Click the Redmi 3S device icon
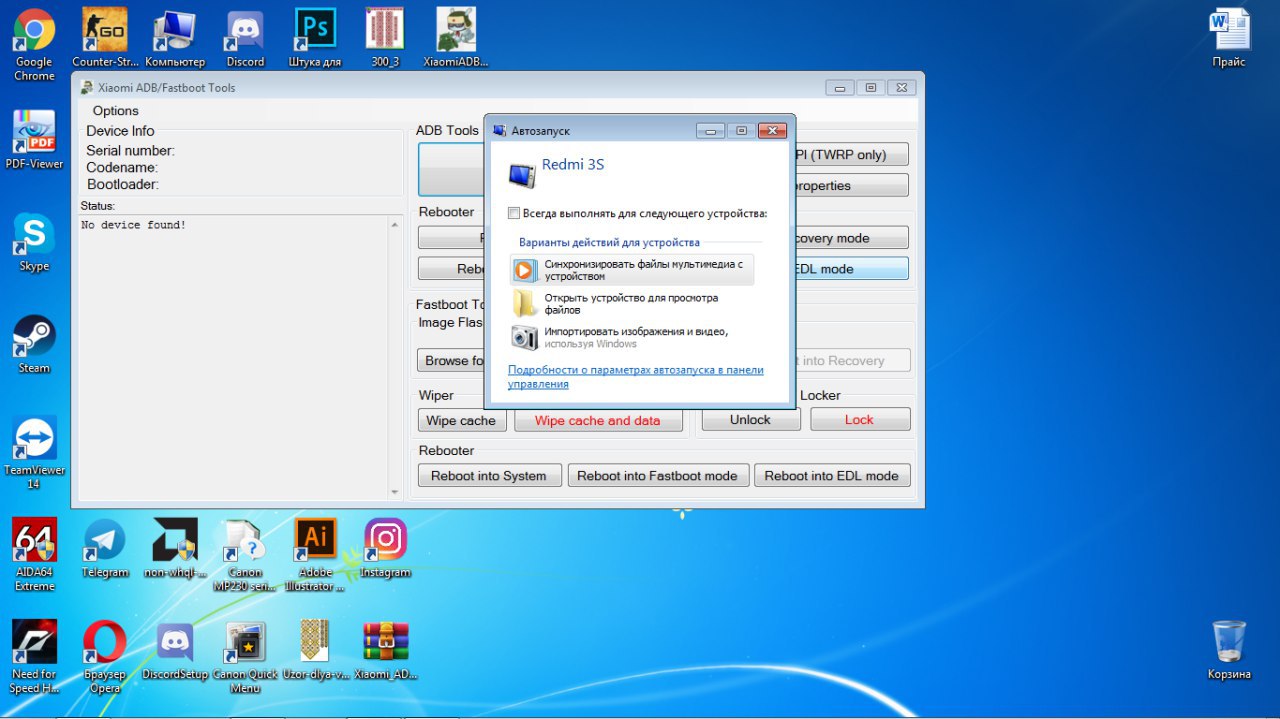 coord(522,175)
